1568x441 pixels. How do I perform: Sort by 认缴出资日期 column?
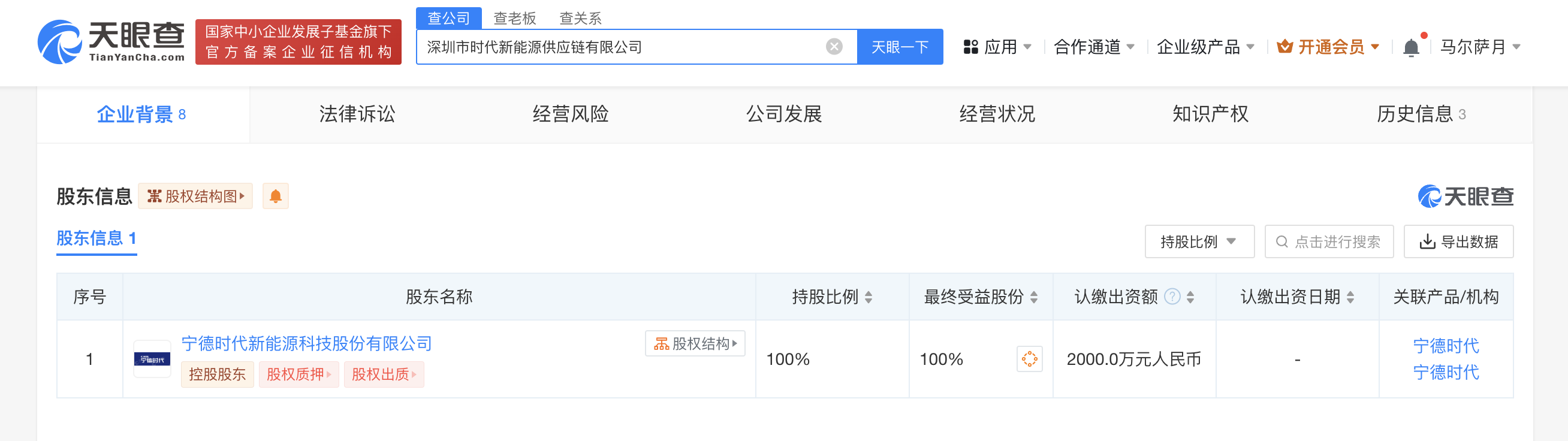[x=1350, y=297]
